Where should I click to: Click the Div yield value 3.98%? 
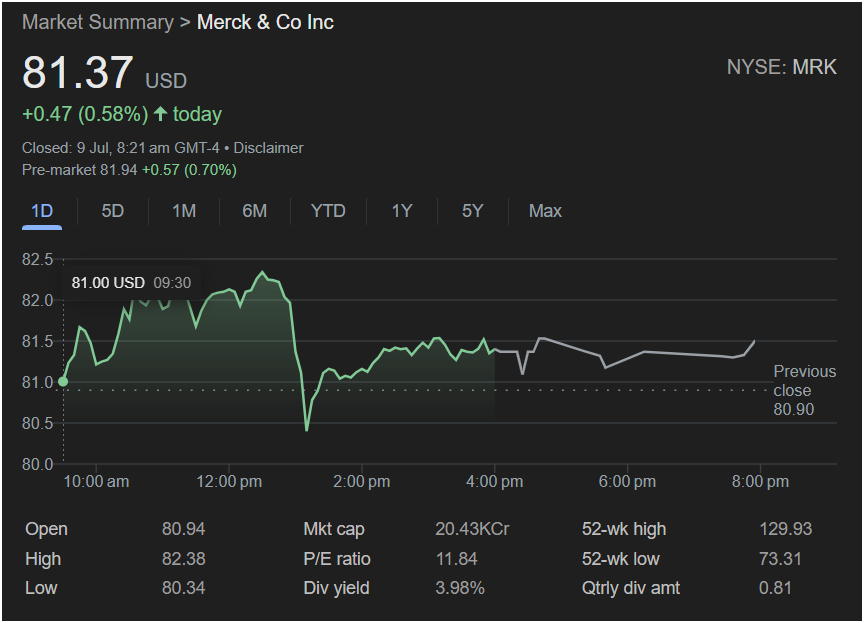pos(460,588)
